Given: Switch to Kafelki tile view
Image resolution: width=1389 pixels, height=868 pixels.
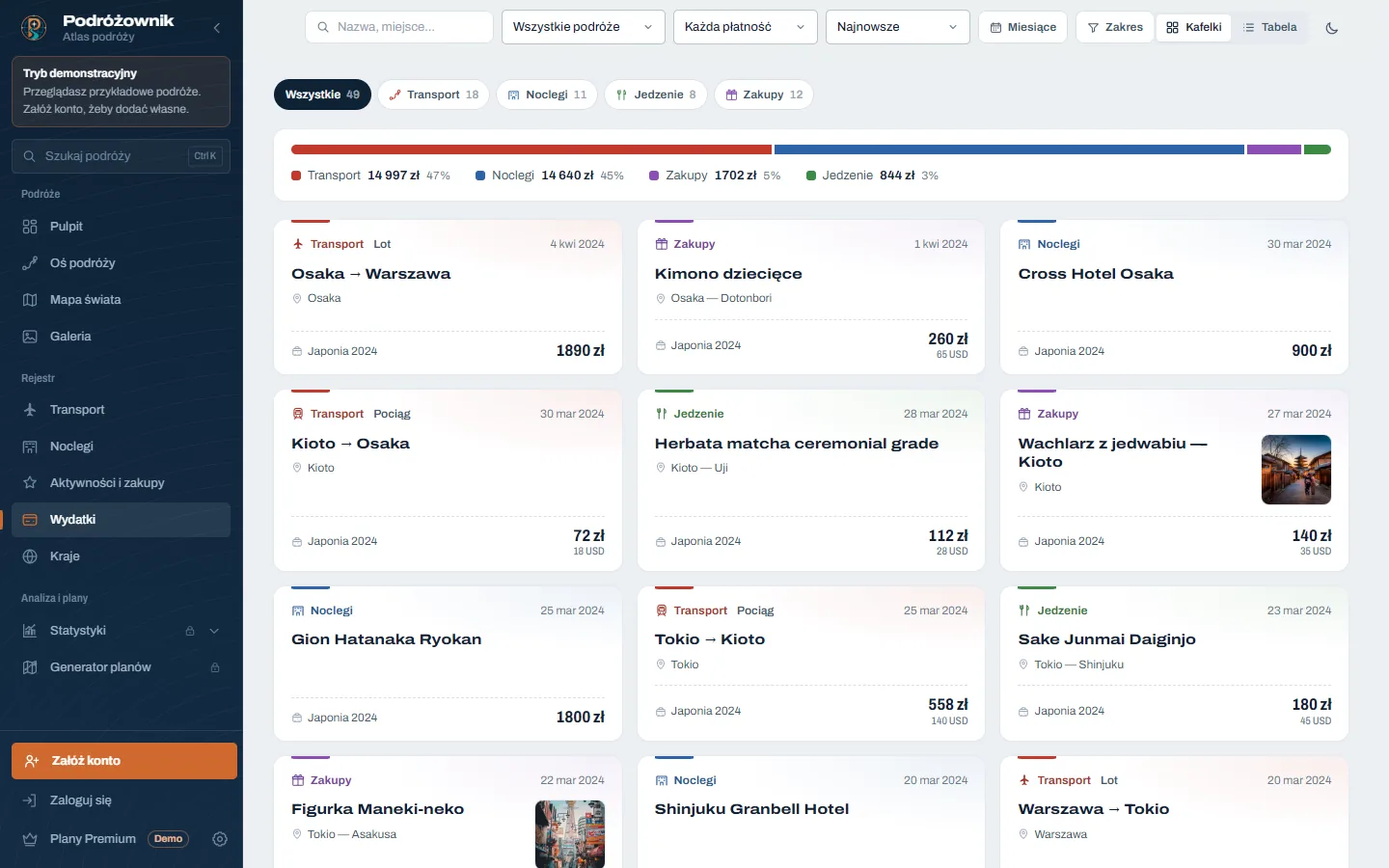Looking at the screenshot, I should click(x=1194, y=27).
